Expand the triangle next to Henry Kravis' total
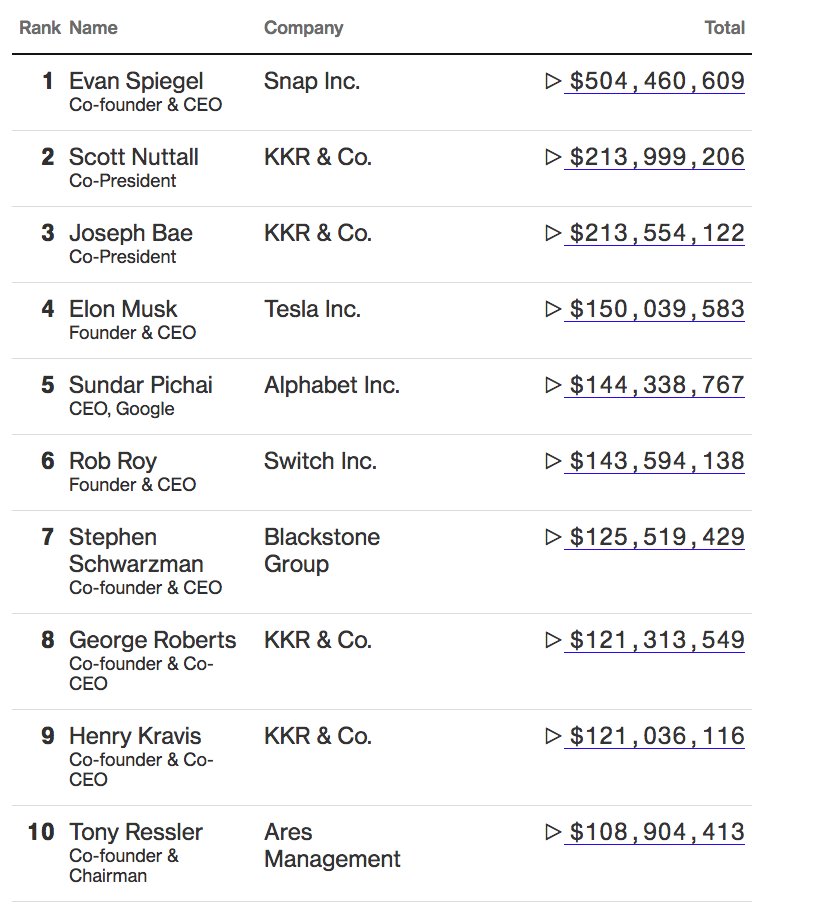Screen dimensions: 830x911 553,736
